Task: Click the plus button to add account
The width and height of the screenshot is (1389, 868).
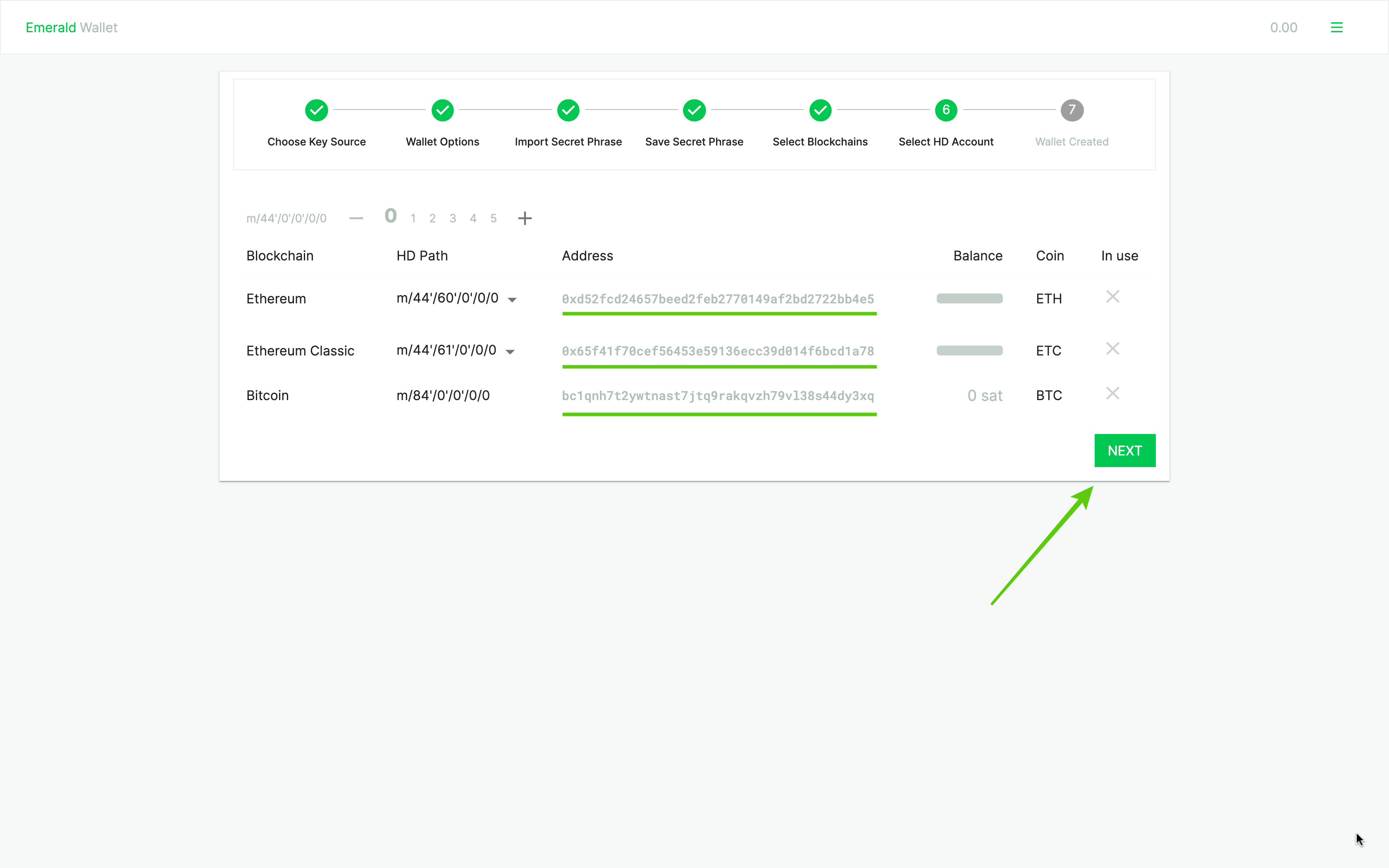Action: click(x=525, y=218)
